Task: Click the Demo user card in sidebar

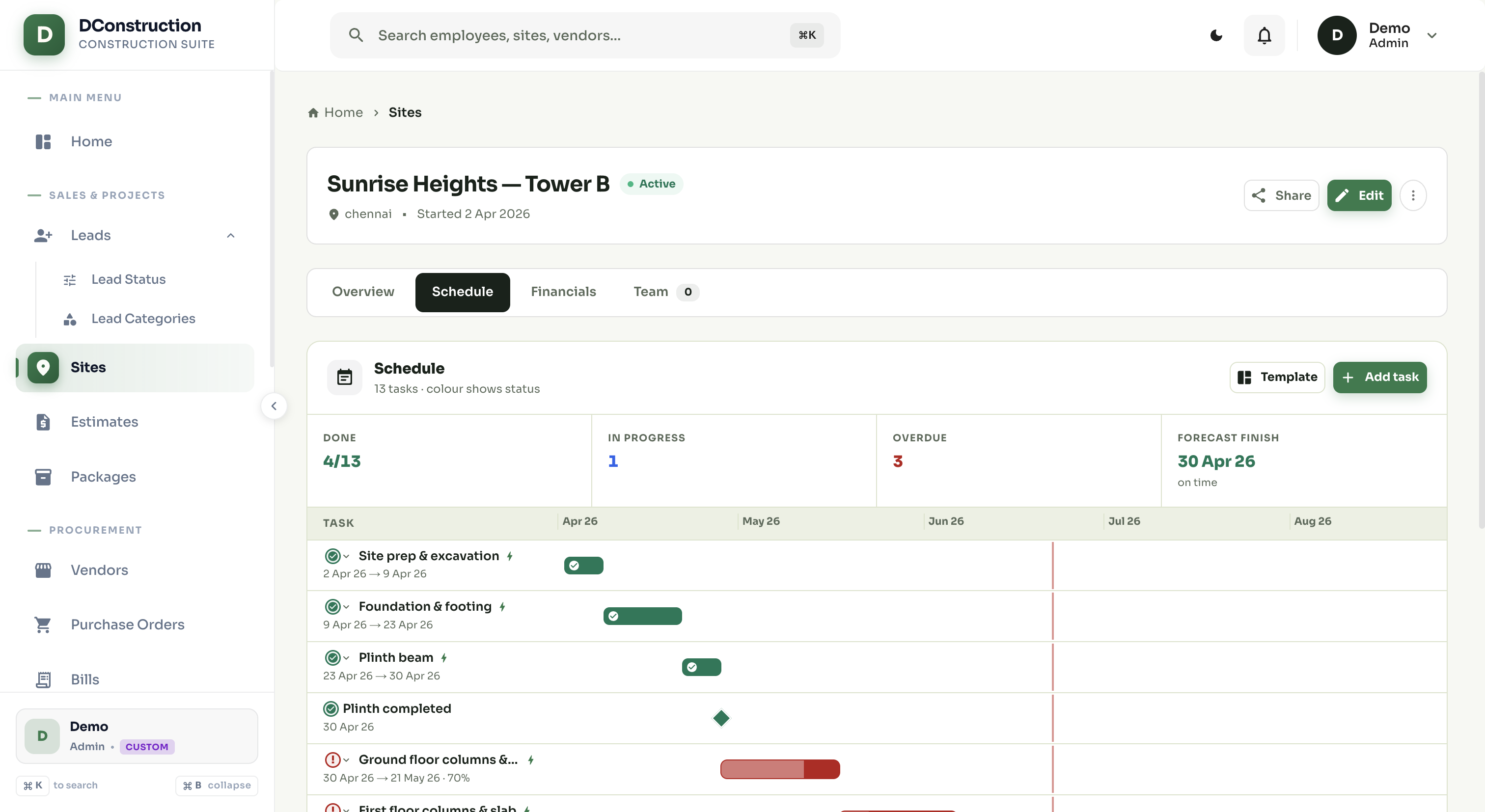Action: coord(137,736)
